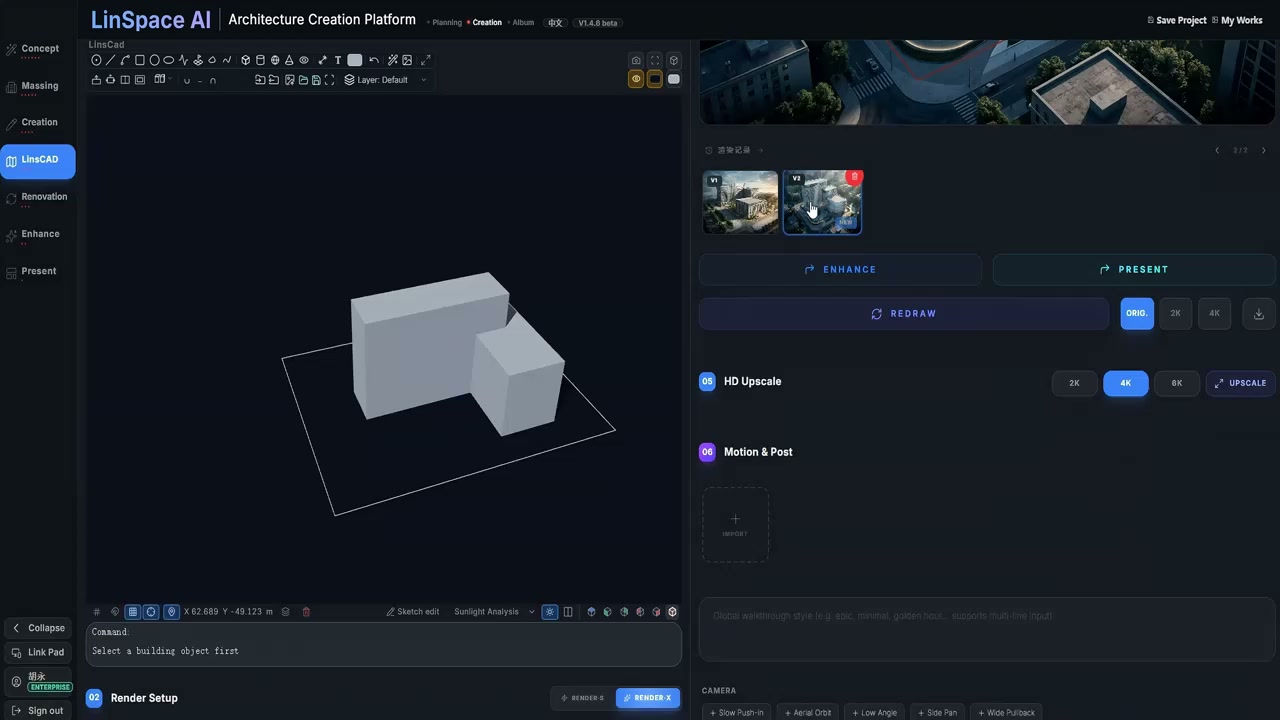This screenshot has width=1280, height=720.
Task: Focus the global walkthrough style input
Action: [987, 630]
